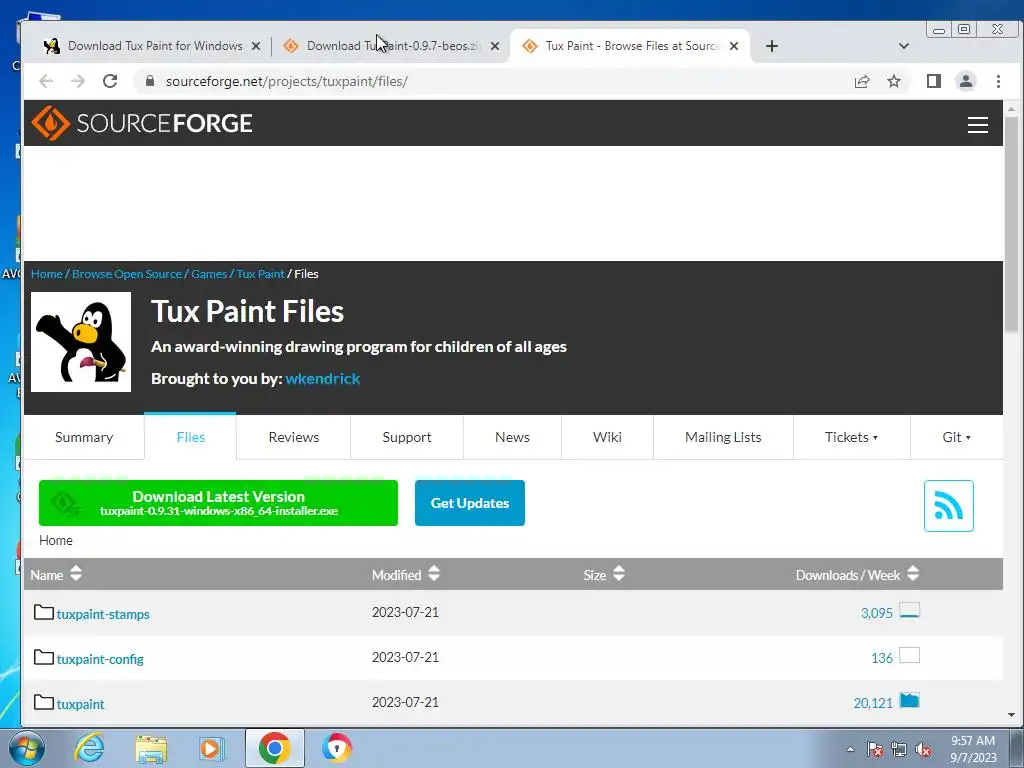1024x768 pixels.
Task: Sort files by Size arrows
Action: (618, 574)
